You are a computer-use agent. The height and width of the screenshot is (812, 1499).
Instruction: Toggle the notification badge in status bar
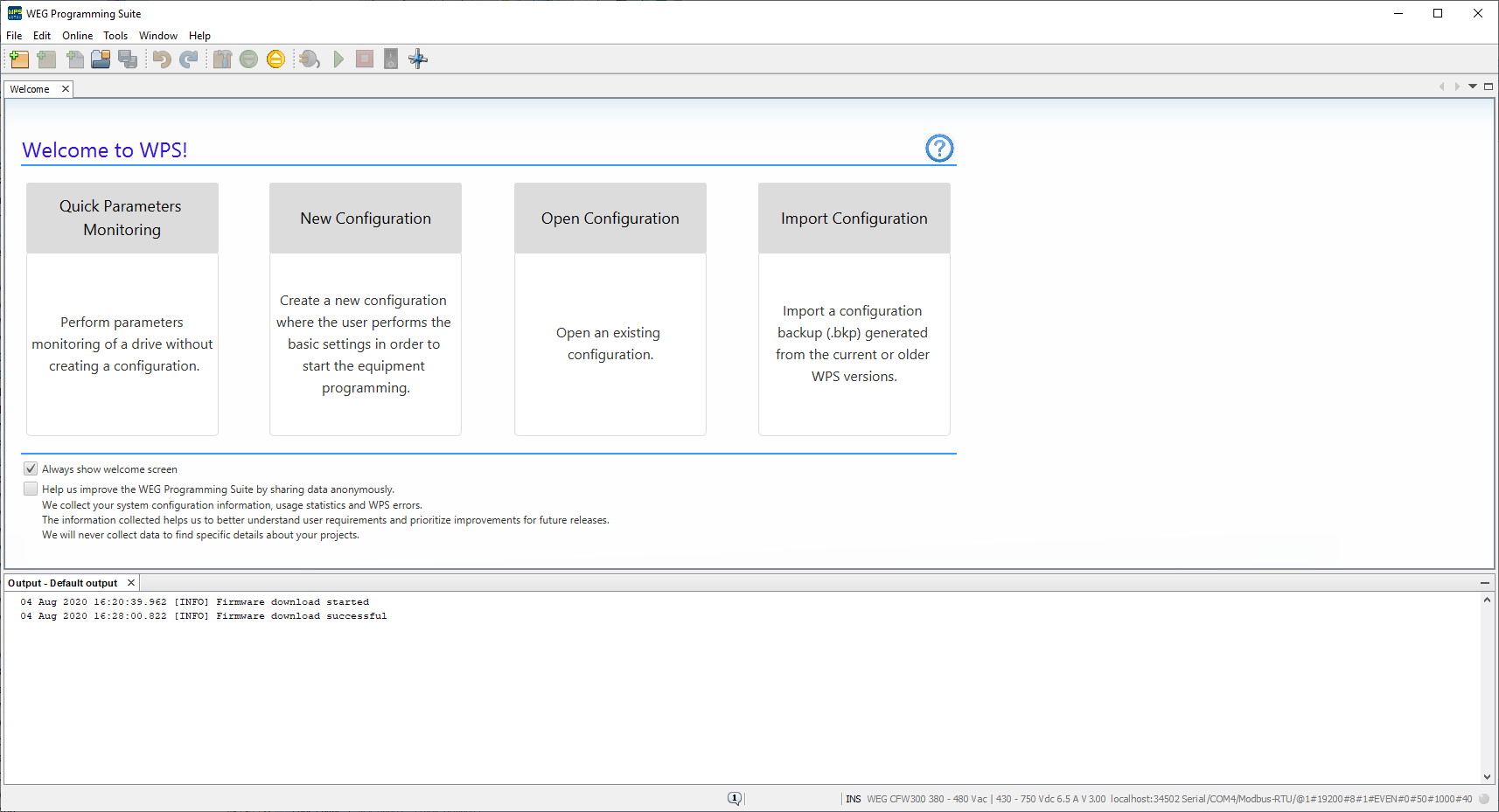pyautogui.click(x=735, y=798)
